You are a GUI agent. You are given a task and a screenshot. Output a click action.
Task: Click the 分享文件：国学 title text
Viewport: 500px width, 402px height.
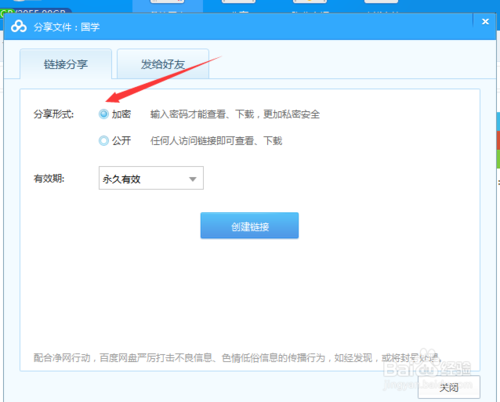(x=67, y=27)
